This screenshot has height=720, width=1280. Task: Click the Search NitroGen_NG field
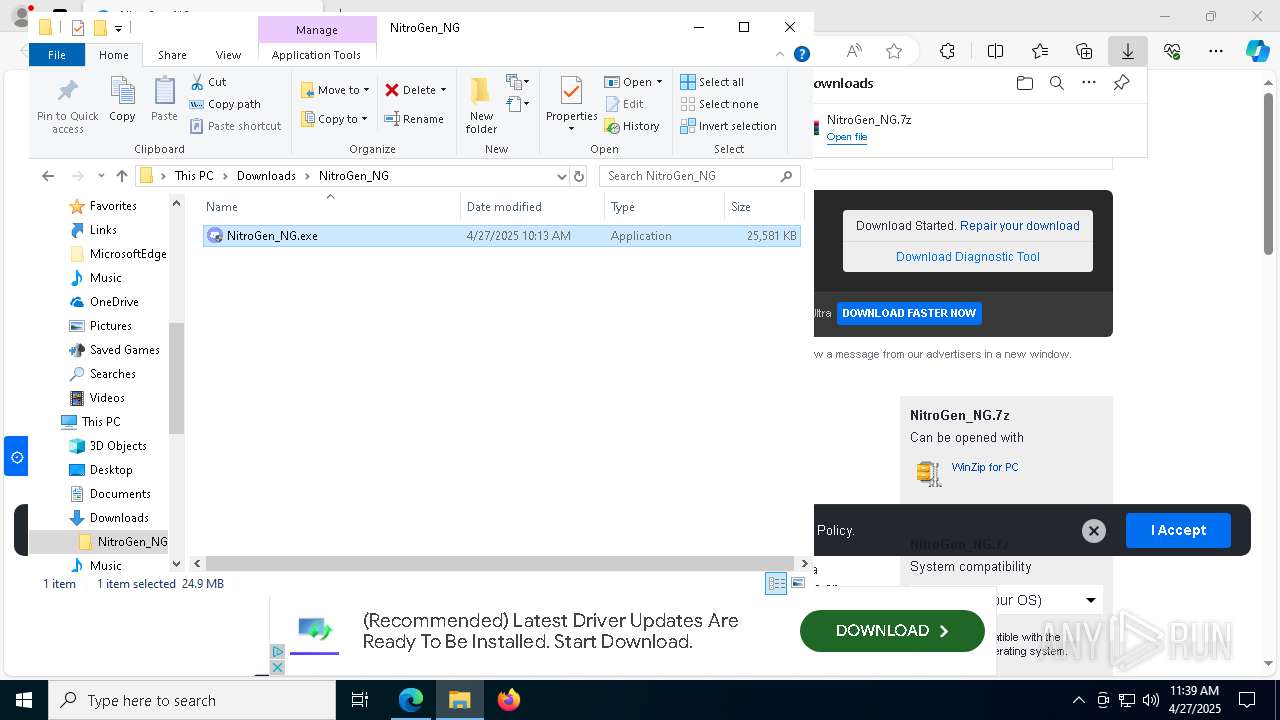[699, 176]
